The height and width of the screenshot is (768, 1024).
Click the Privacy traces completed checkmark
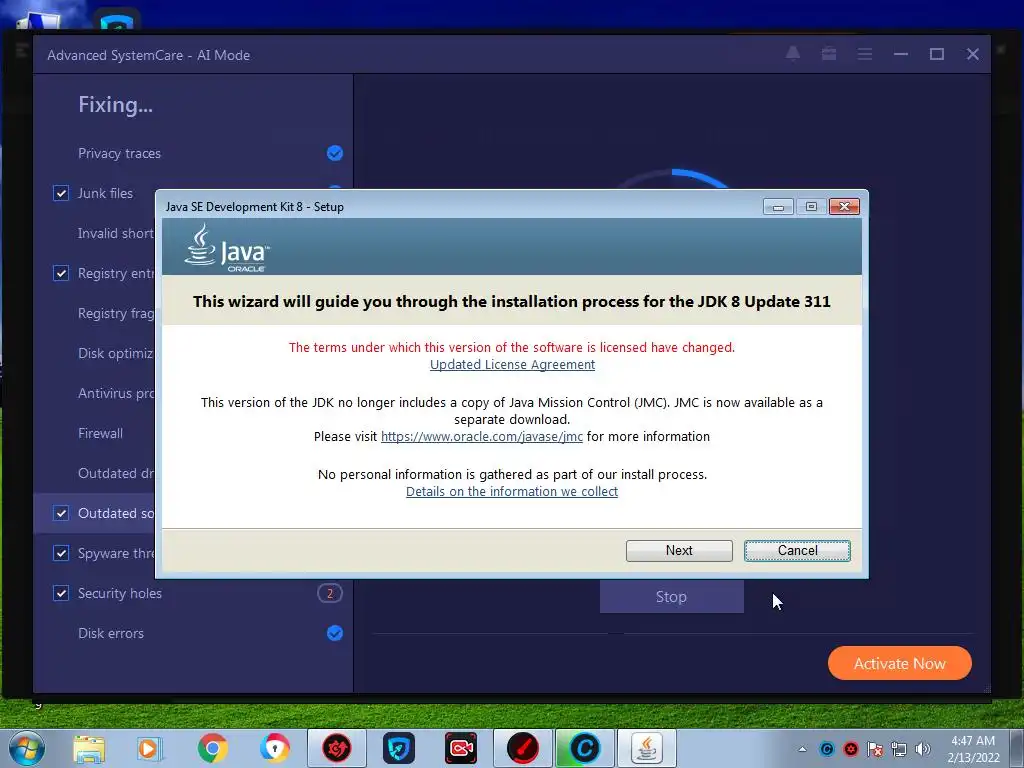(x=334, y=153)
